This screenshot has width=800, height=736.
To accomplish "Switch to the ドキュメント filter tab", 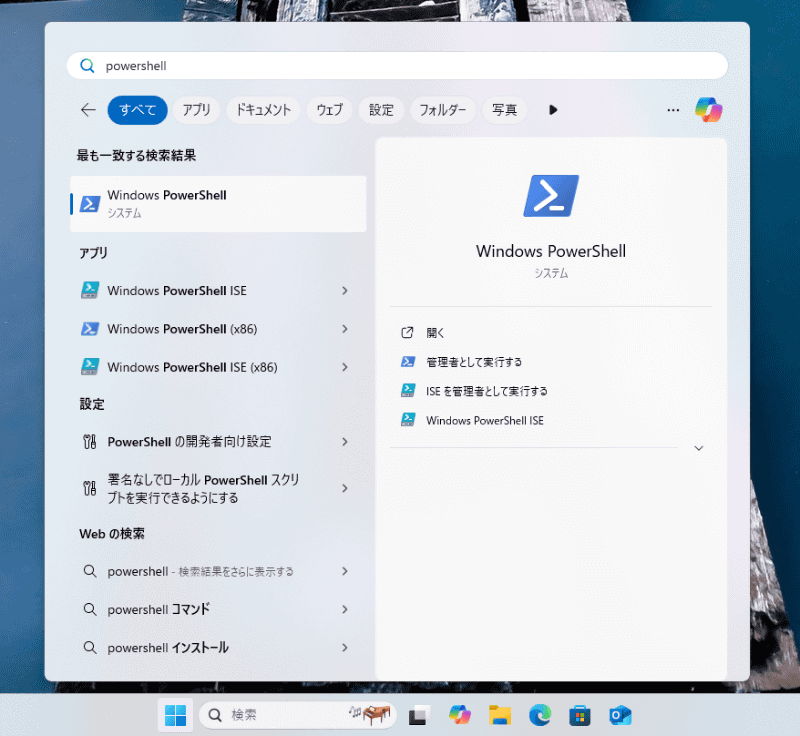I will click(263, 110).
